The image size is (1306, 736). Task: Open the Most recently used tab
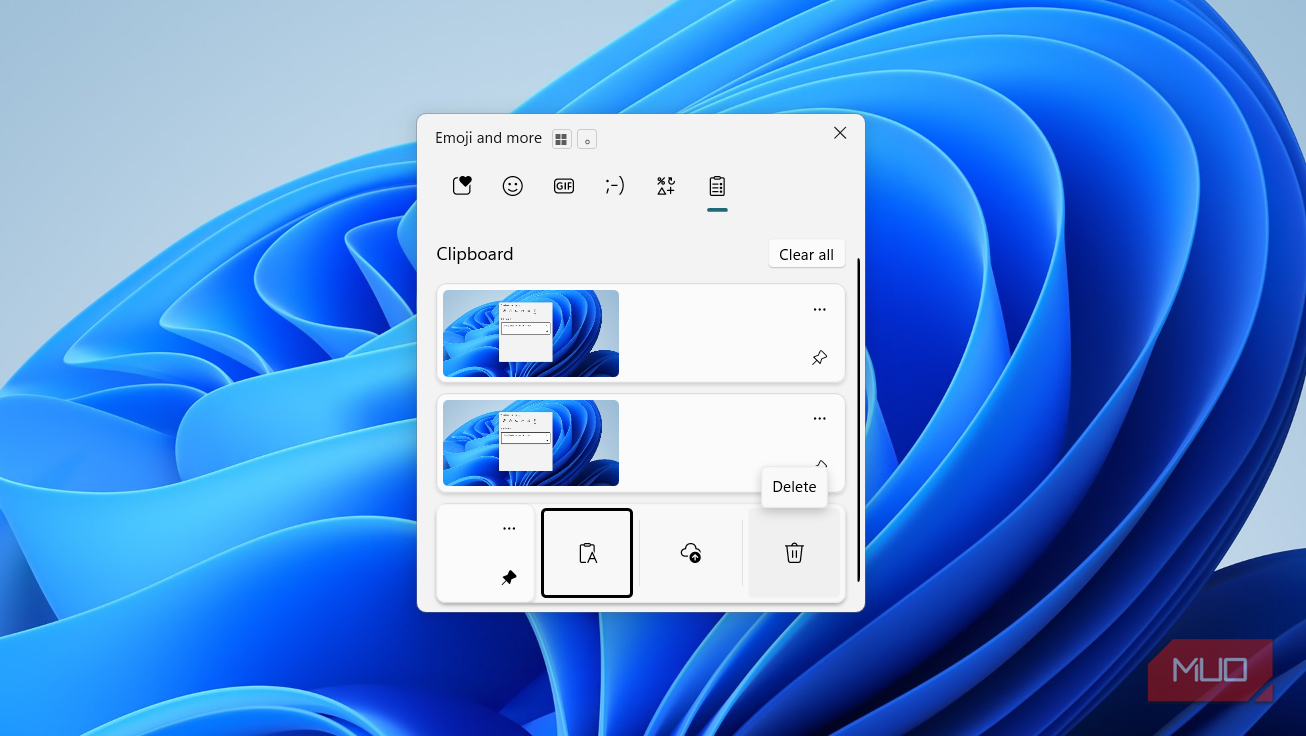tap(461, 186)
